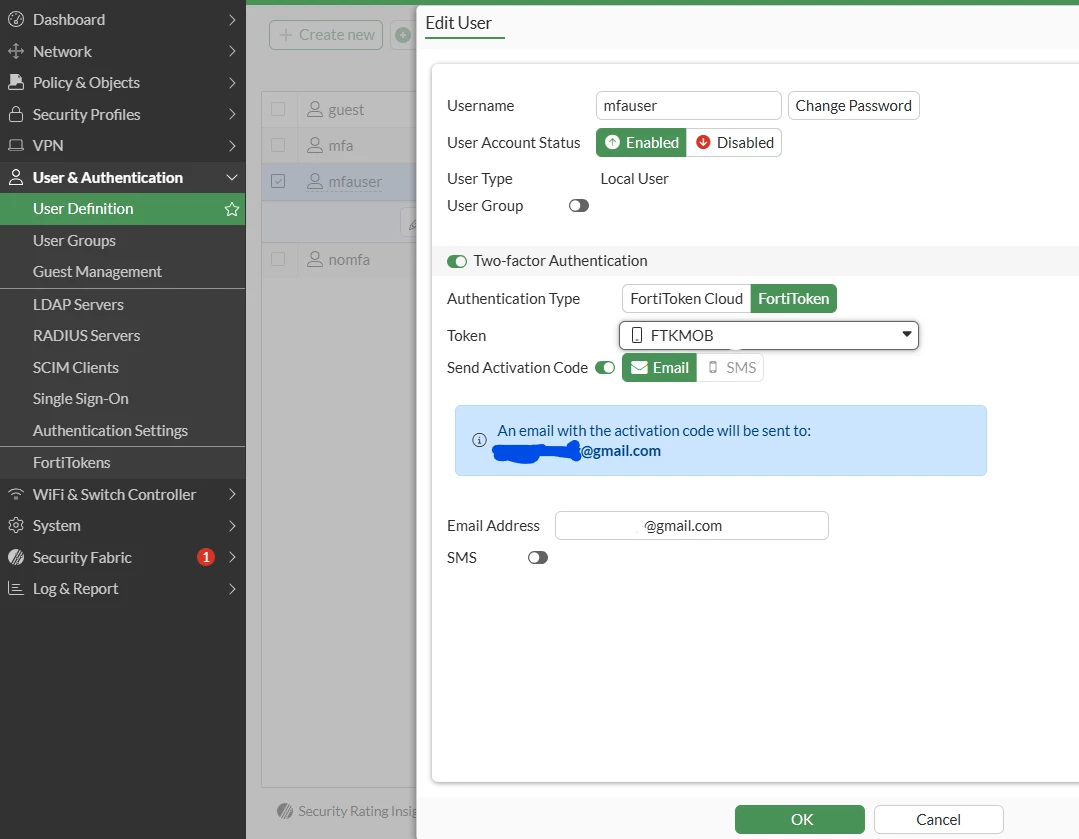Click the nomfa user icon
Screen dimensions: 1079x839
pyautogui.click(x=314, y=259)
